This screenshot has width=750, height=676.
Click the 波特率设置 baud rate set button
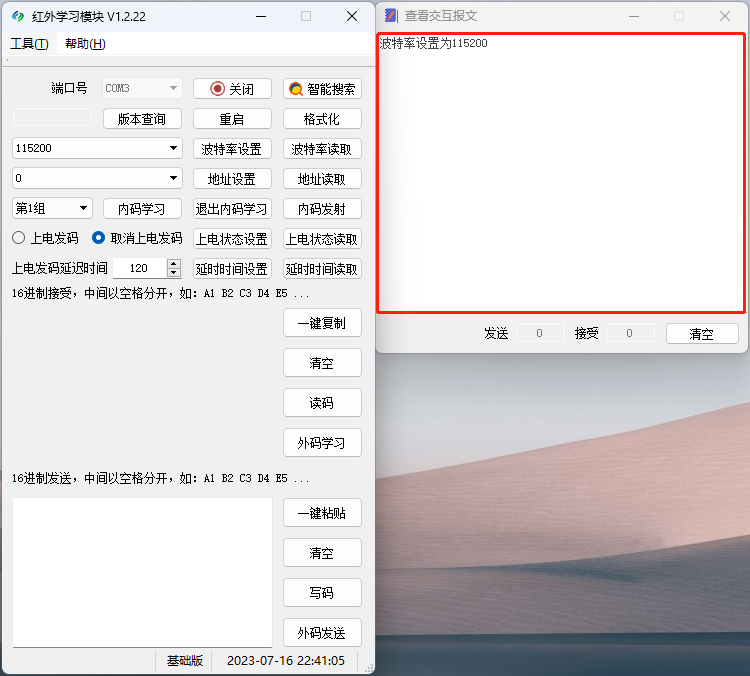pyautogui.click(x=232, y=149)
